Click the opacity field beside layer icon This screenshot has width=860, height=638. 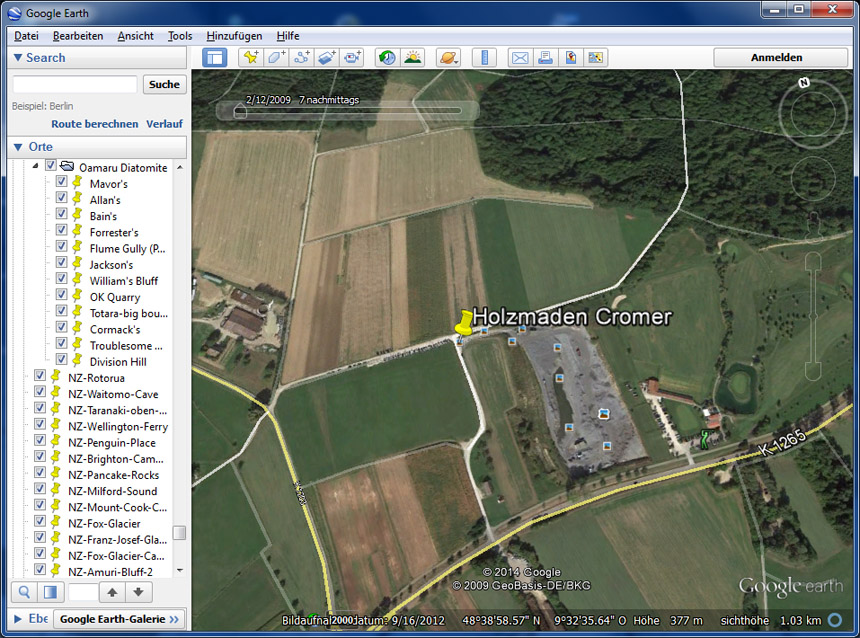point(83,592)
